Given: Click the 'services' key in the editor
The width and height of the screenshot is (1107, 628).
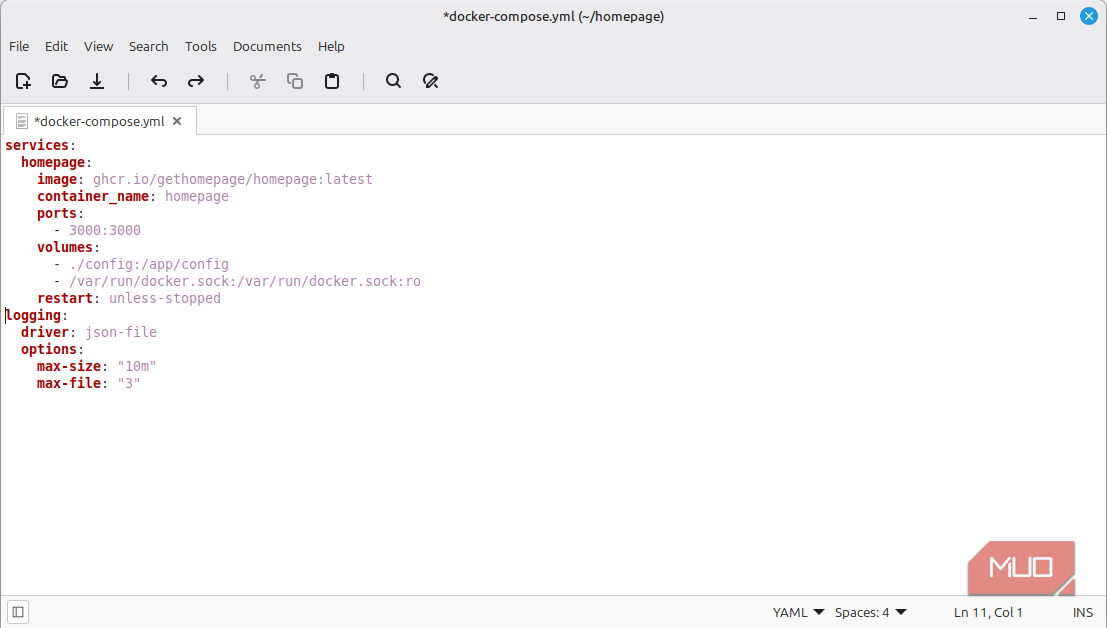Looking at the screenshot, I should tap(37, 145).
